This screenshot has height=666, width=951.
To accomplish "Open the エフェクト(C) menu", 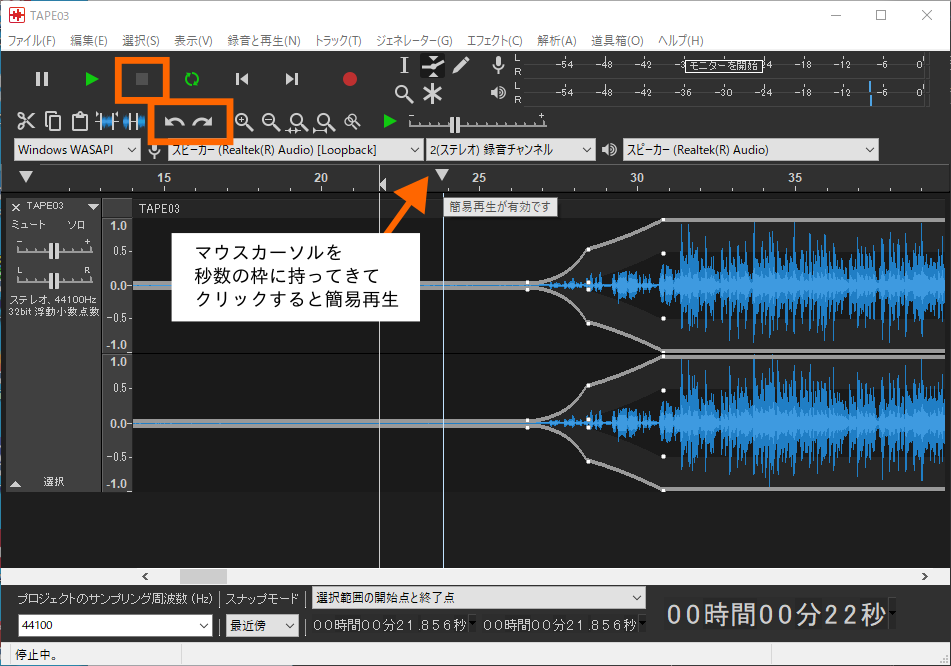I will pos(494,41).
